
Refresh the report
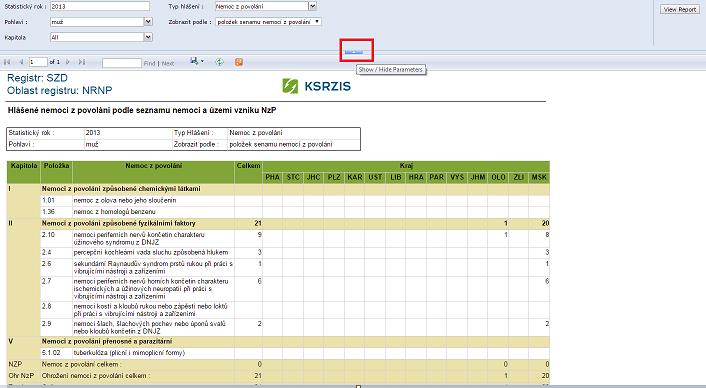tap(219, 62)
